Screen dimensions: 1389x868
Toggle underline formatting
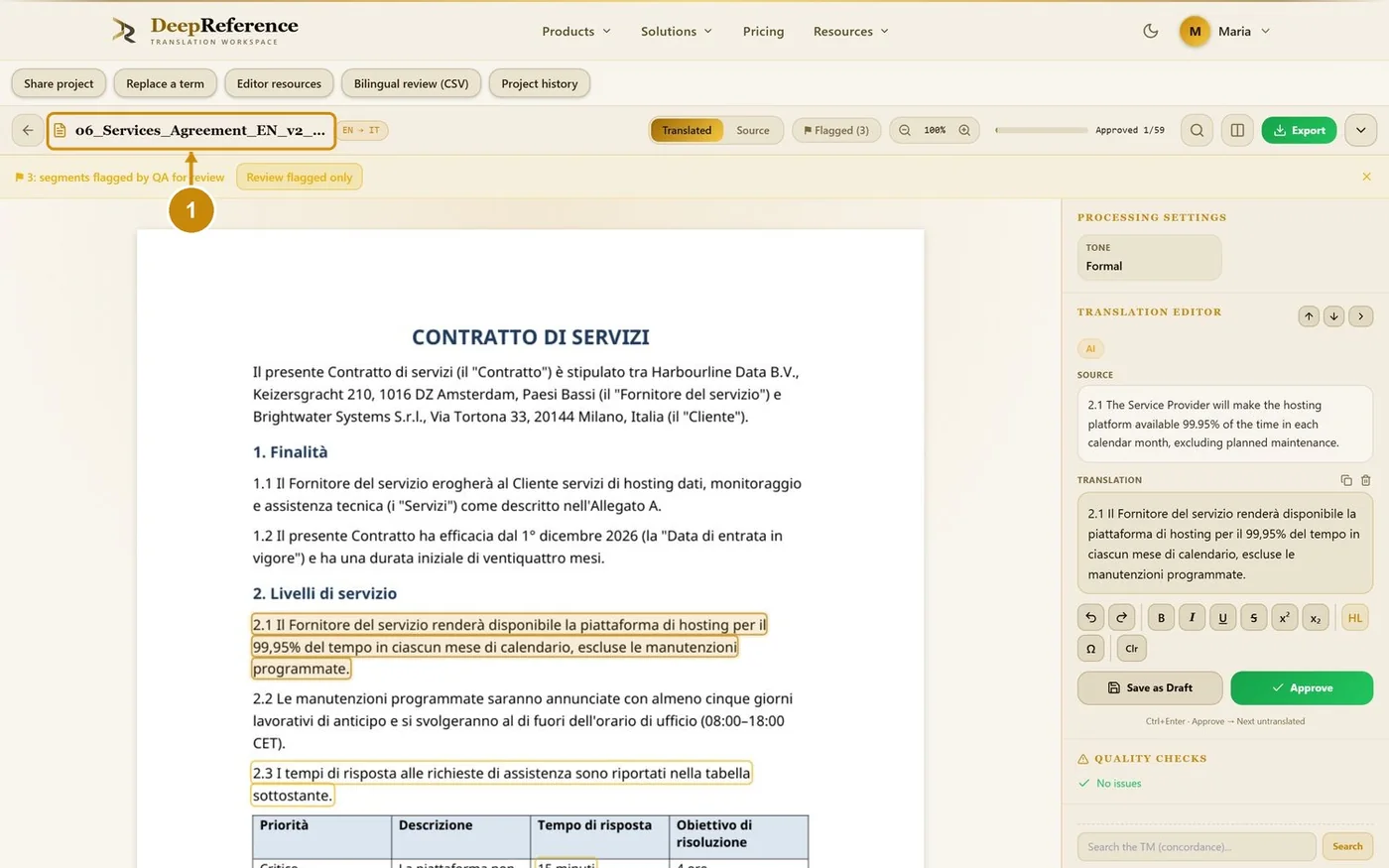[1222, 617]
